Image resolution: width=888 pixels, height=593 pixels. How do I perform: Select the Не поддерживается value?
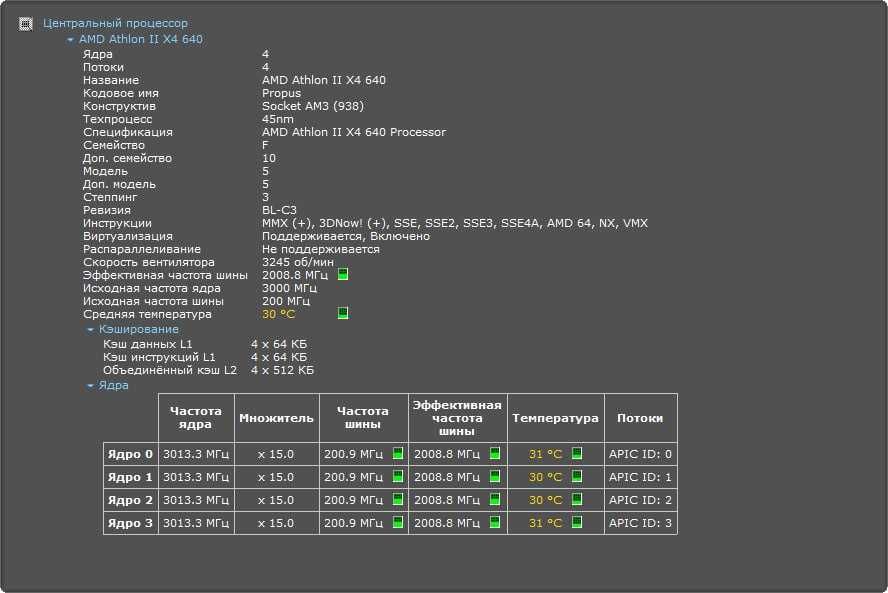(x=321, y=249)
